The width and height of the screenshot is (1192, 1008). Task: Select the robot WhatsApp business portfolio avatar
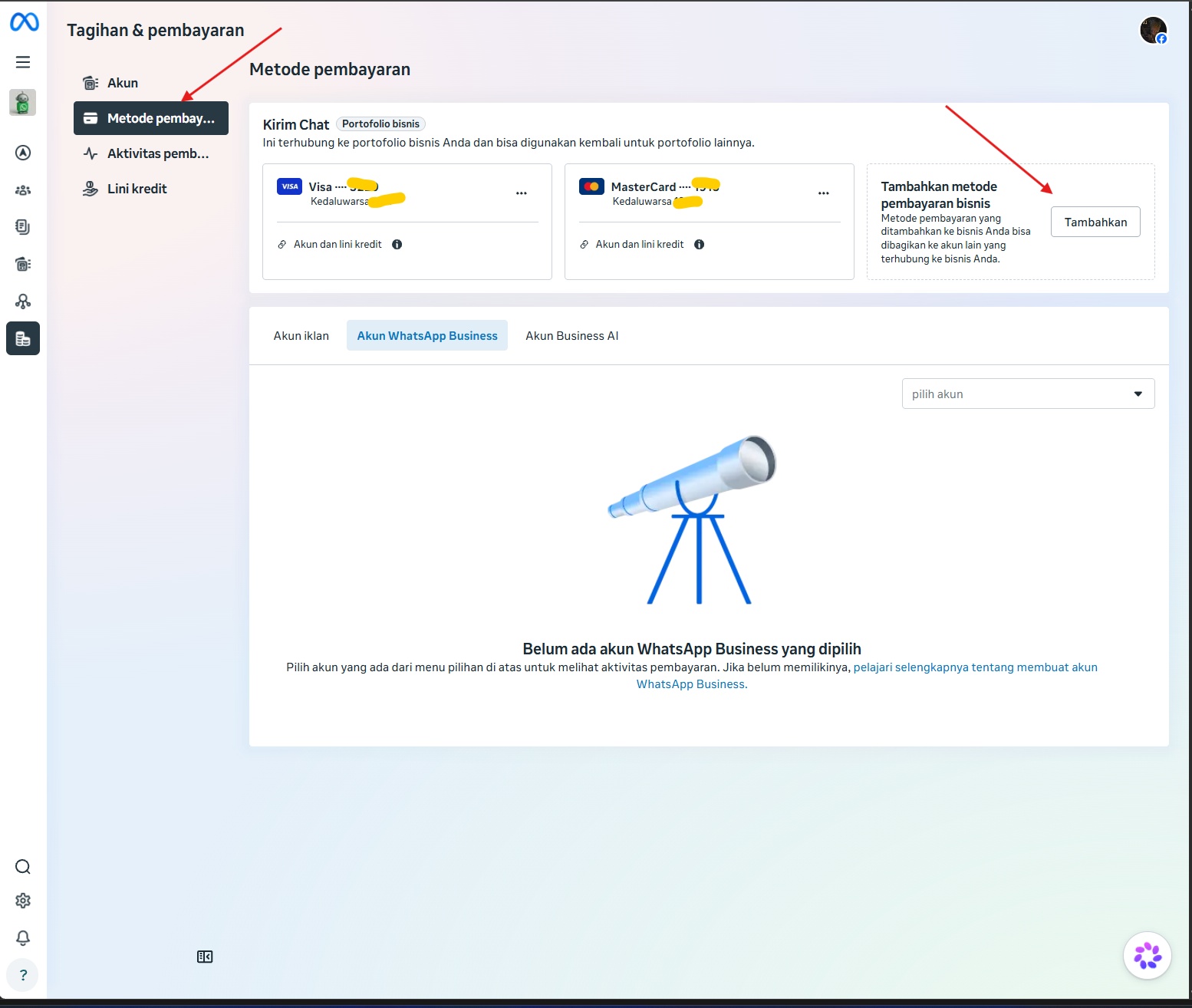[23, 102]
